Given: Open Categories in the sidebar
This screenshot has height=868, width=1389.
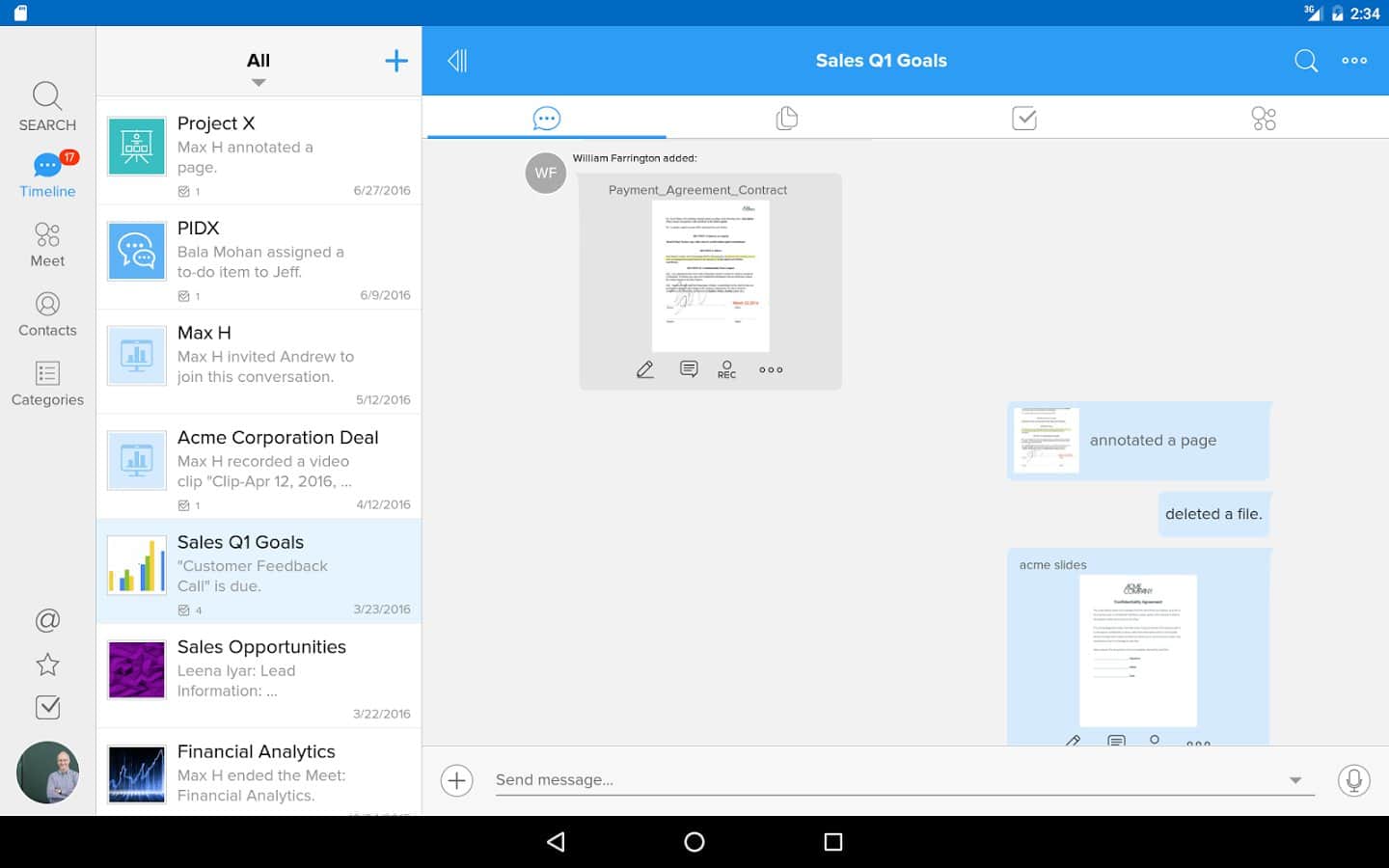Looking at the screenshot, I should click(47, 384).
